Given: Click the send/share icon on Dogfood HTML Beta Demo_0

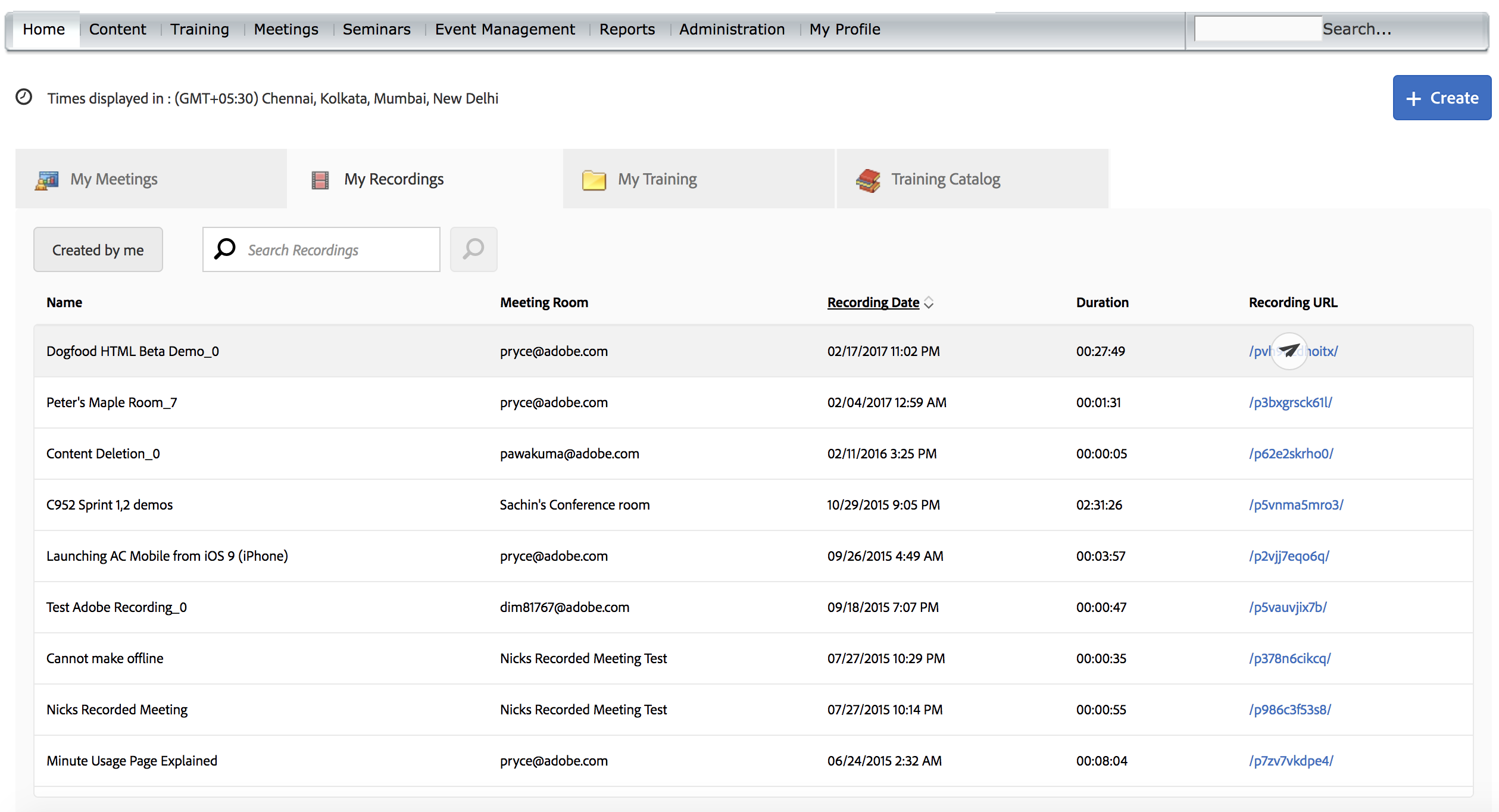Looking at the screenshot, I should [1289, 350].
